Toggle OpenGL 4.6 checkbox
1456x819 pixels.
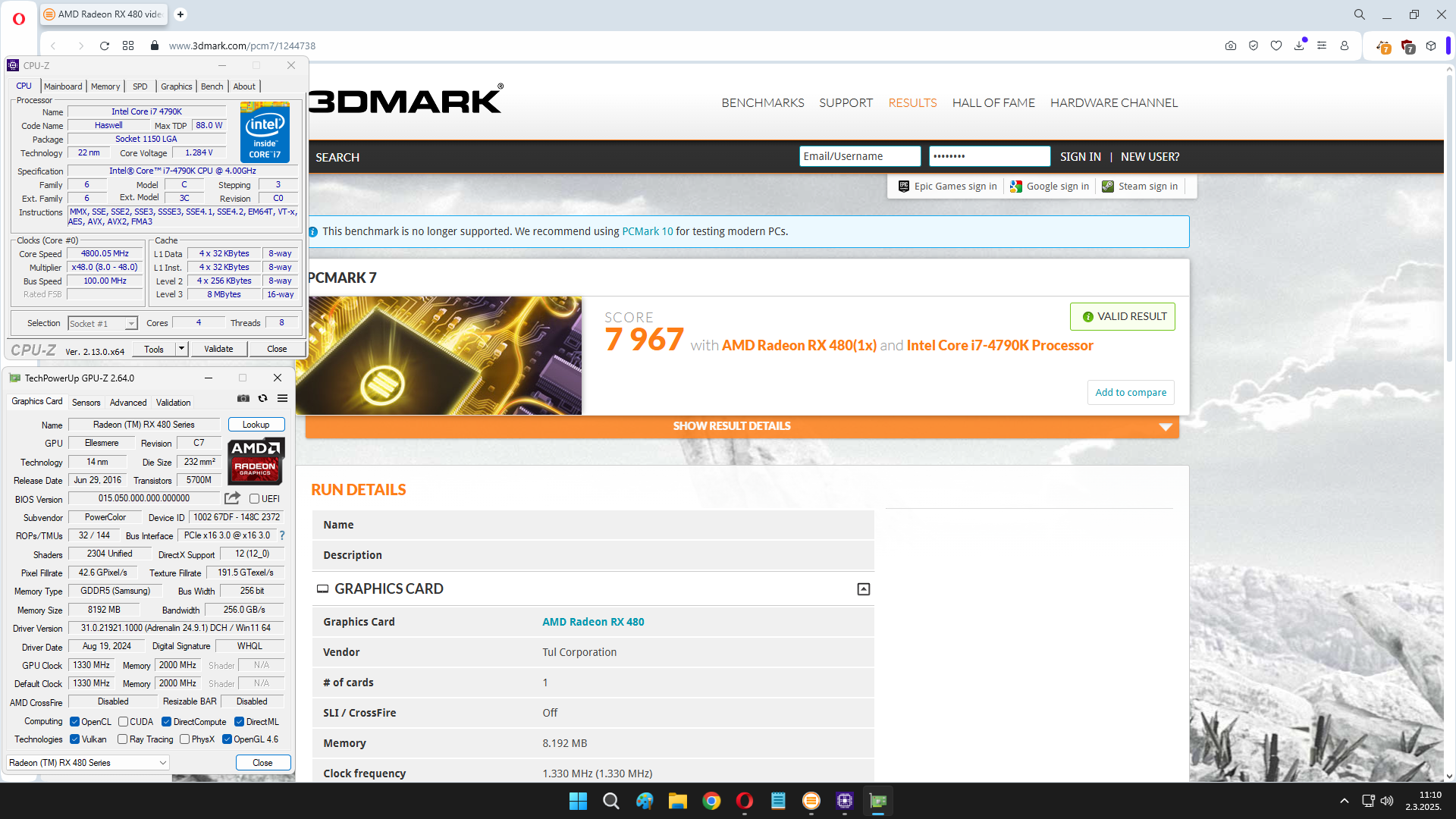(227, 739)
